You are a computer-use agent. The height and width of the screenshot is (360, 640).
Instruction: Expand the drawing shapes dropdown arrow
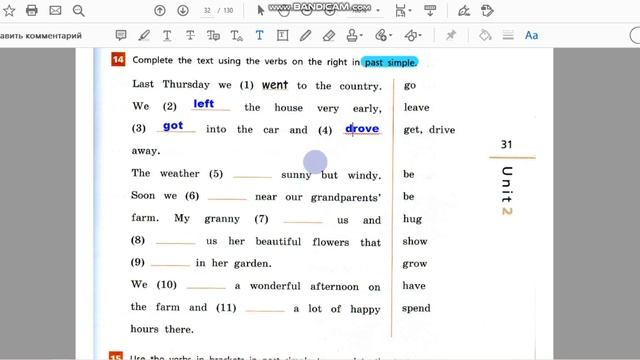(420, 36)
